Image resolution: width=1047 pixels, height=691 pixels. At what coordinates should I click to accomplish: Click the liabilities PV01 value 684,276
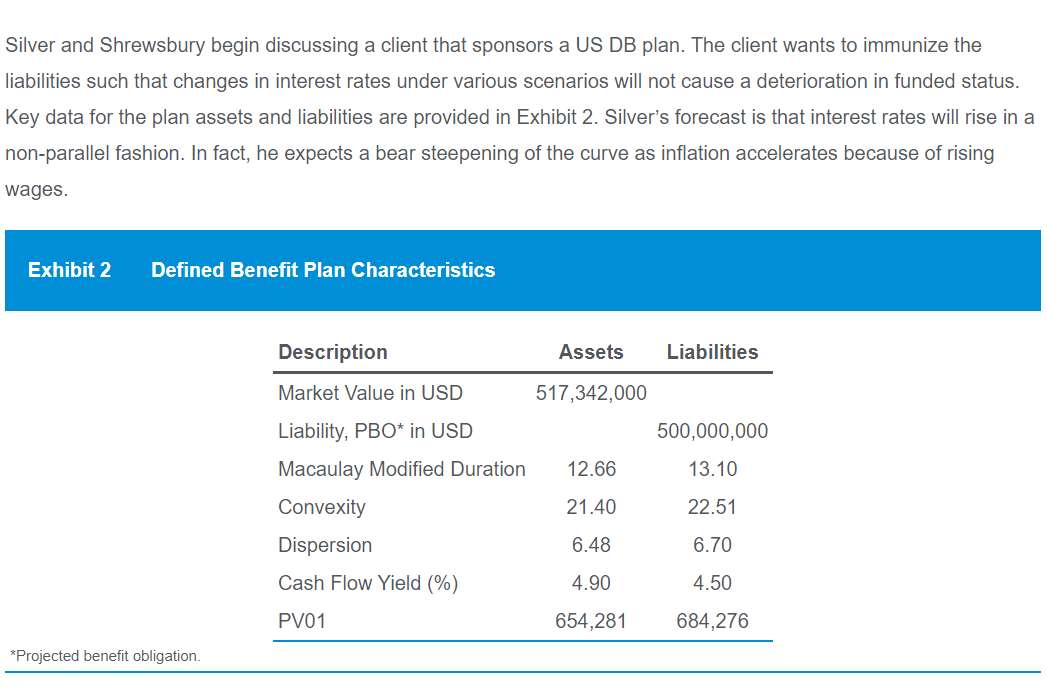pyautogui.click(x=712, y=621)
